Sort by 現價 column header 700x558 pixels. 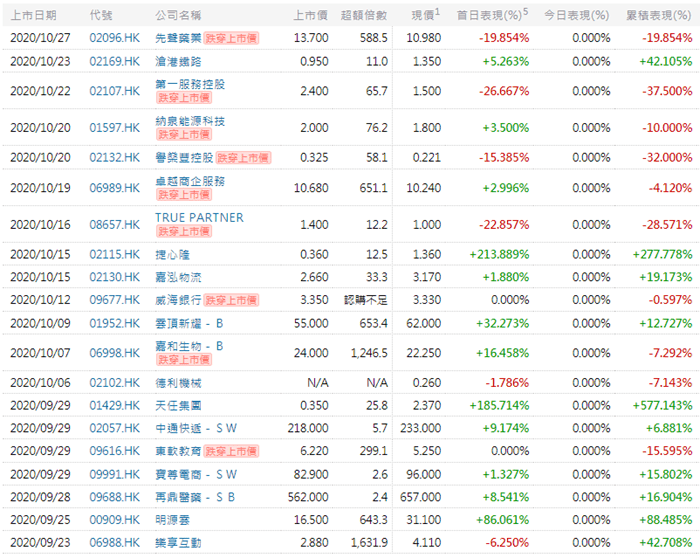coord(425,15)
